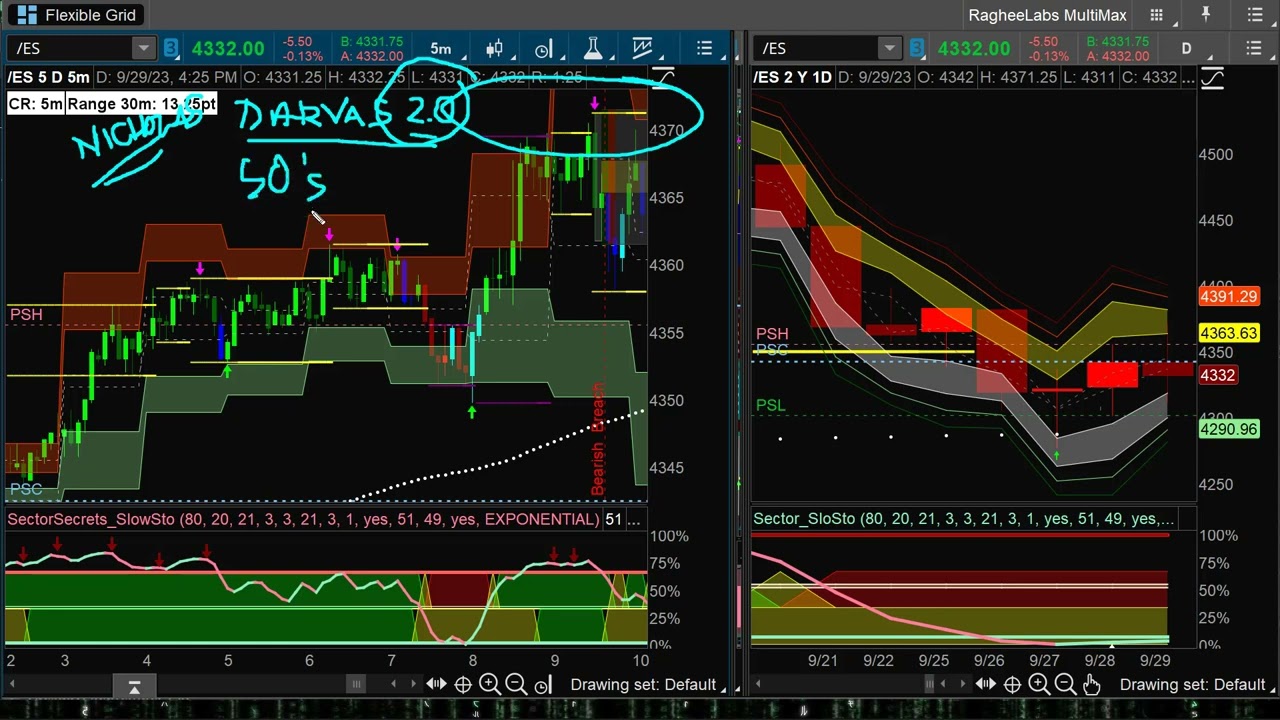Open the left chart blue link badge 3

[x=171, y=48]
